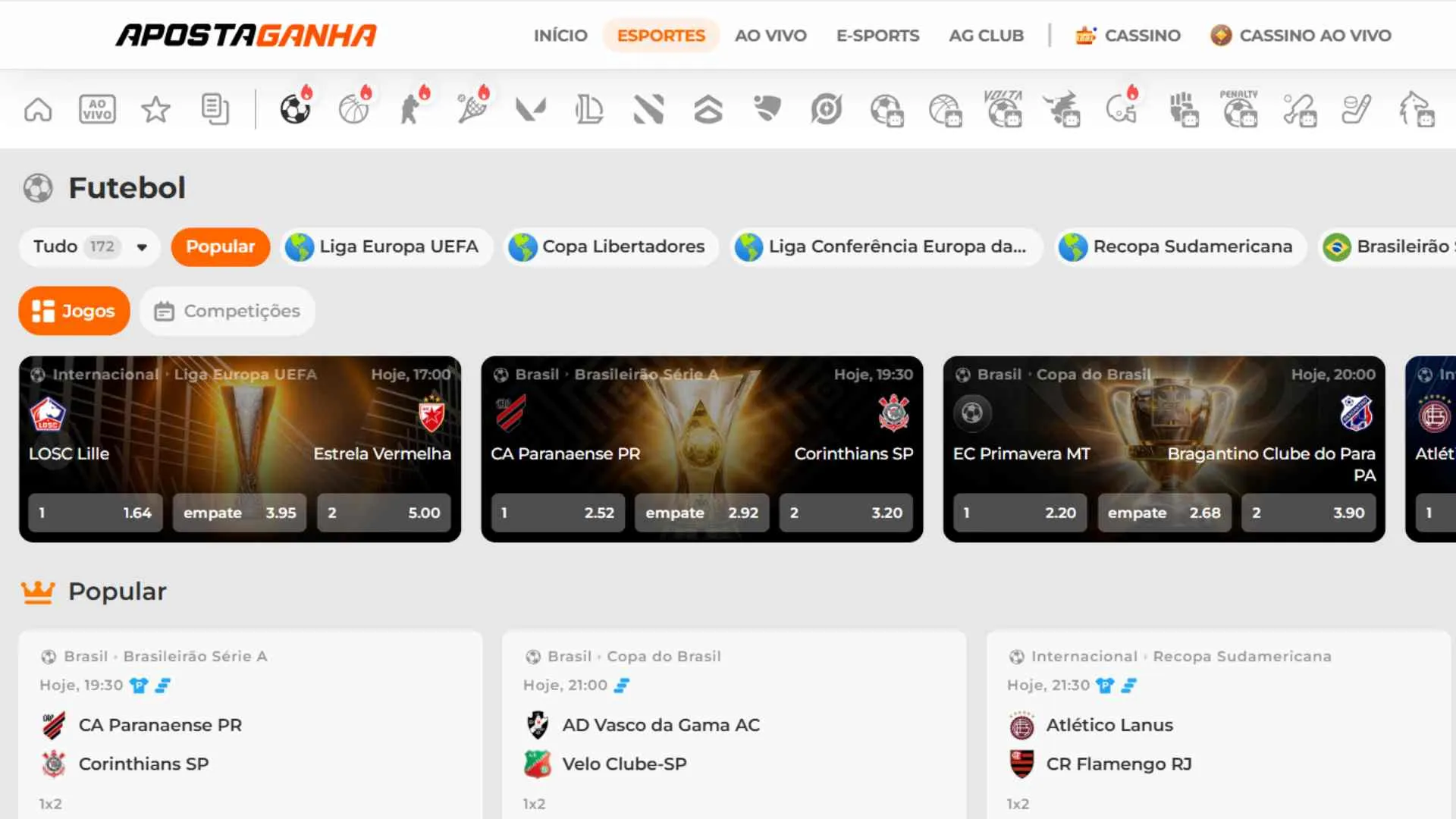Enable the Jogos view
This screenshot has height=819, width=1456.
[x=74, y=311]
